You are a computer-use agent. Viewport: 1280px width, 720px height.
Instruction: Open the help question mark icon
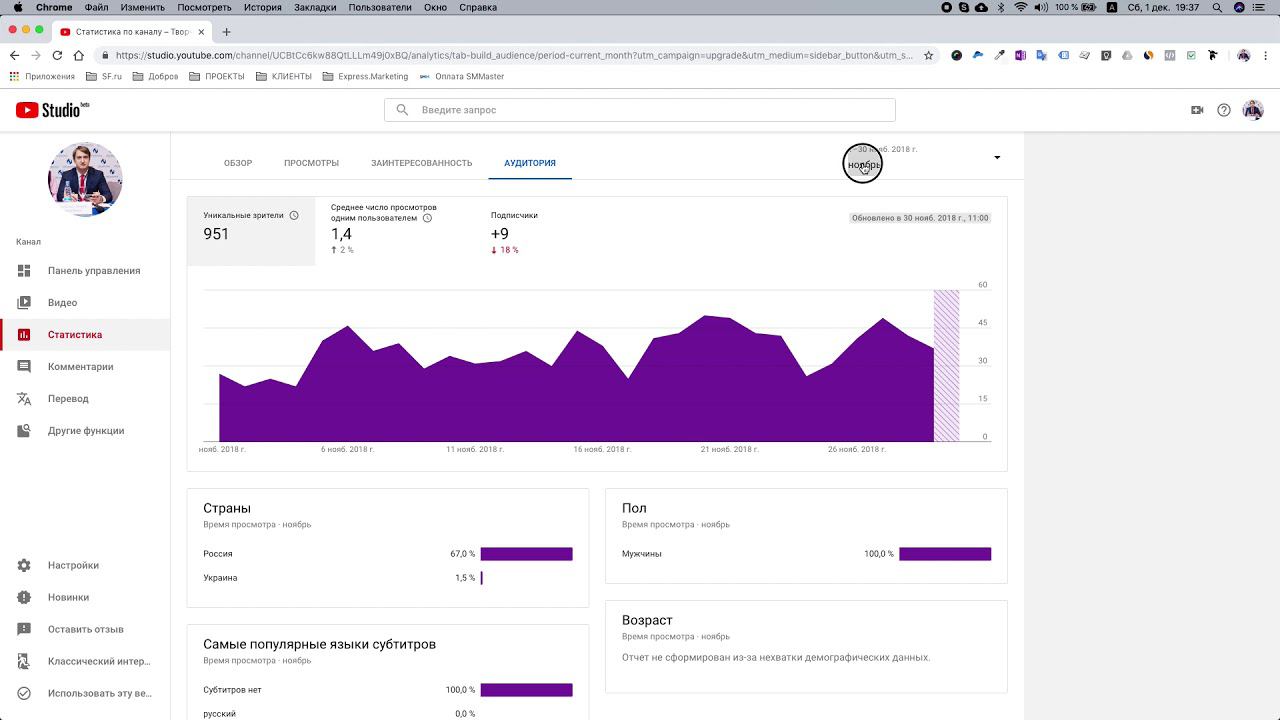[x=1224, y=110]
